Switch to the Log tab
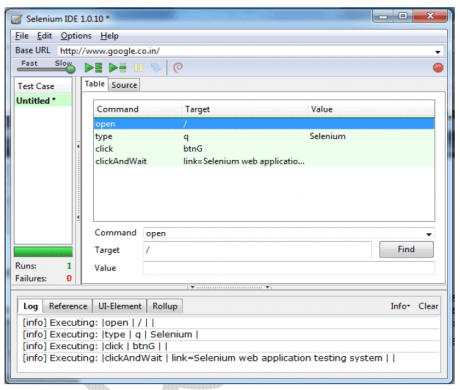The width and height of the screenshot is (460, 390). tap(30, 306)
